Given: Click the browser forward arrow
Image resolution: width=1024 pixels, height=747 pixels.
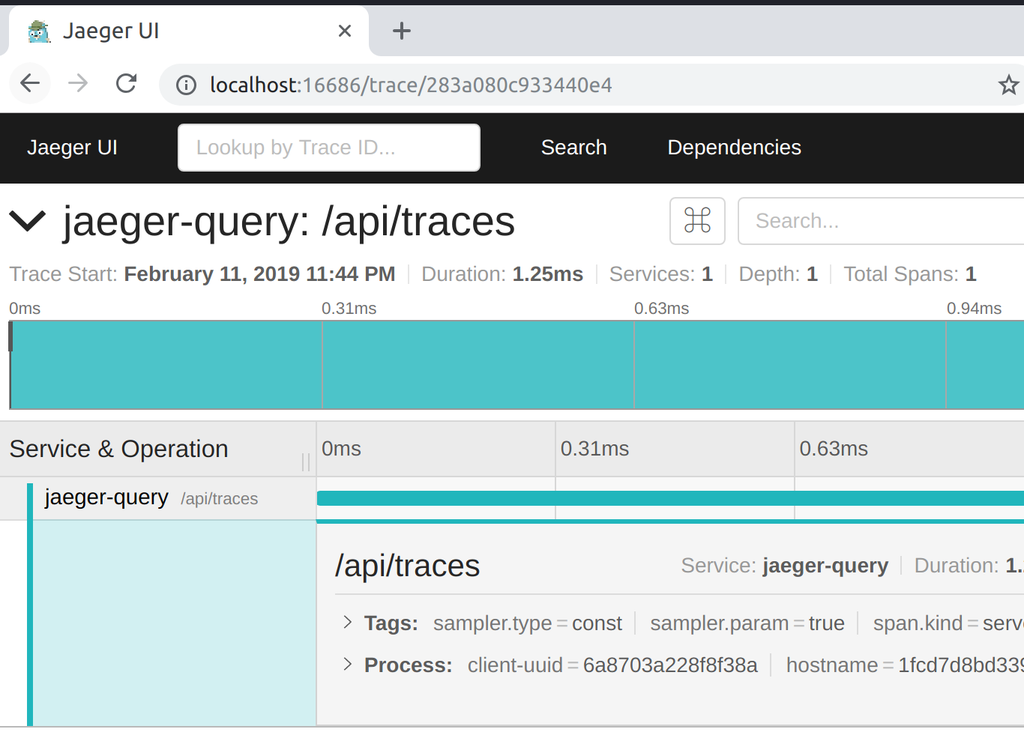Looking at the screenshot, I should (78, 84).
